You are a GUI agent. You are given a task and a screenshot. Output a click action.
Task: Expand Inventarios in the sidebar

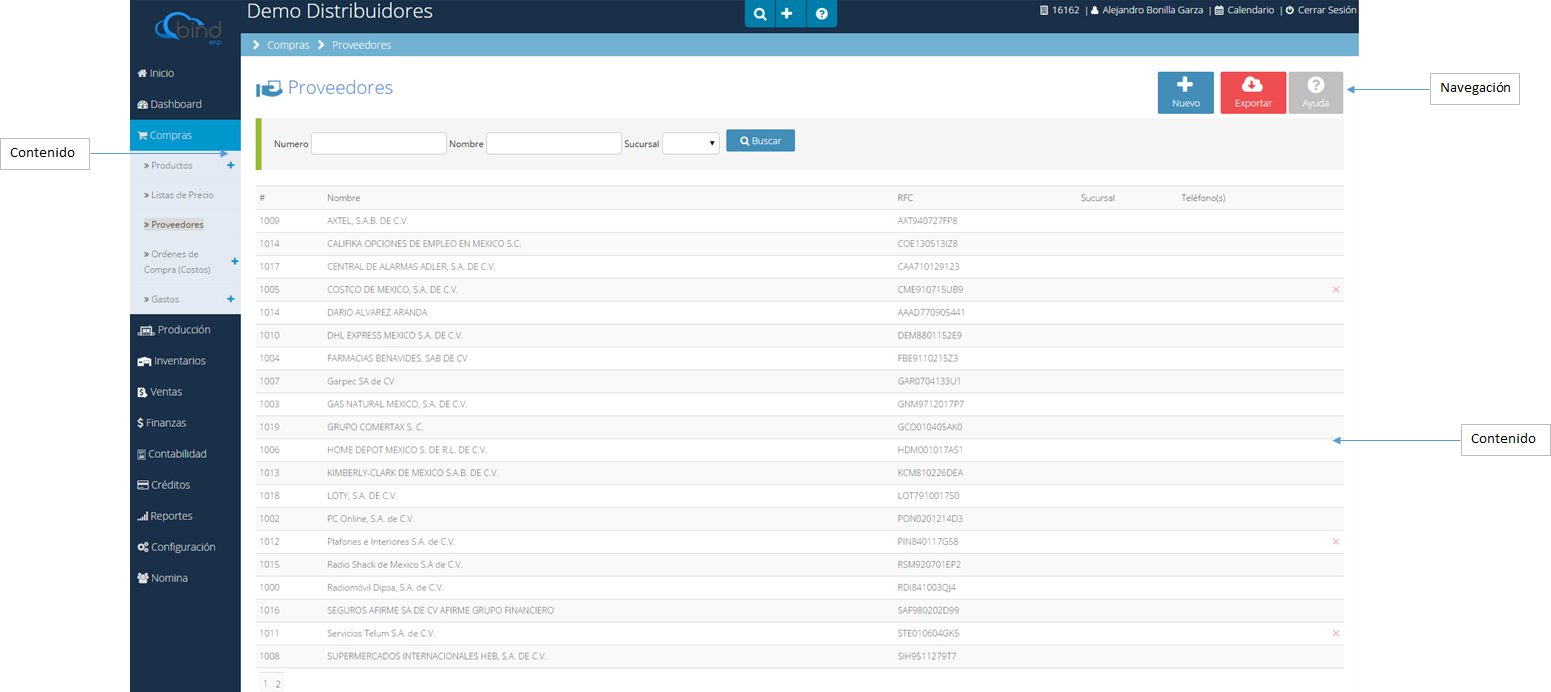pyautogui.click(x=171, y=360)
